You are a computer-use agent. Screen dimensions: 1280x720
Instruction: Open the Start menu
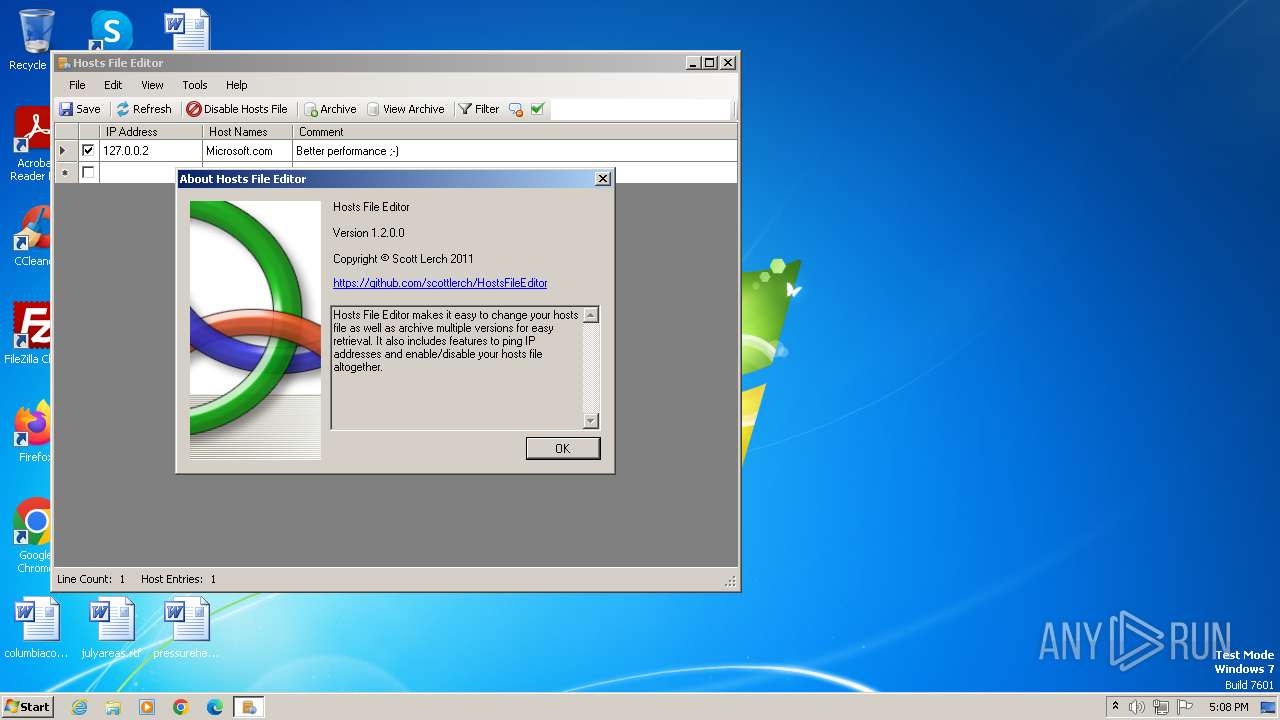27,706
